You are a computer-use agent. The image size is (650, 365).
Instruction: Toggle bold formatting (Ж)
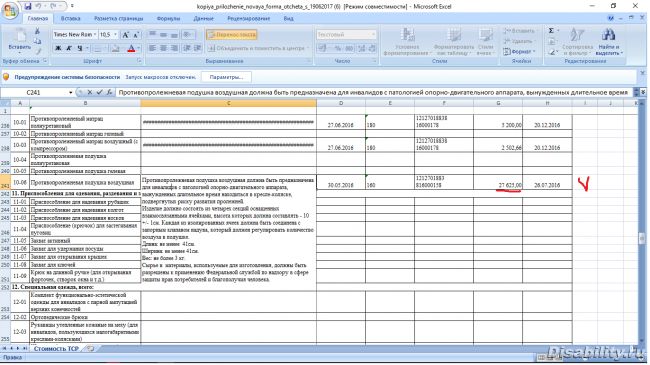[58, 49]
